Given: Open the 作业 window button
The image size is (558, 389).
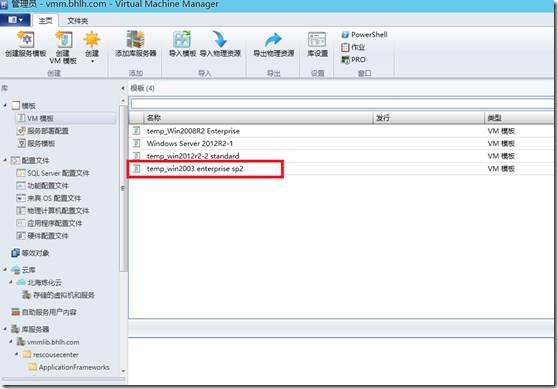Looking at the screenshot, I should [x=353, y=47].
